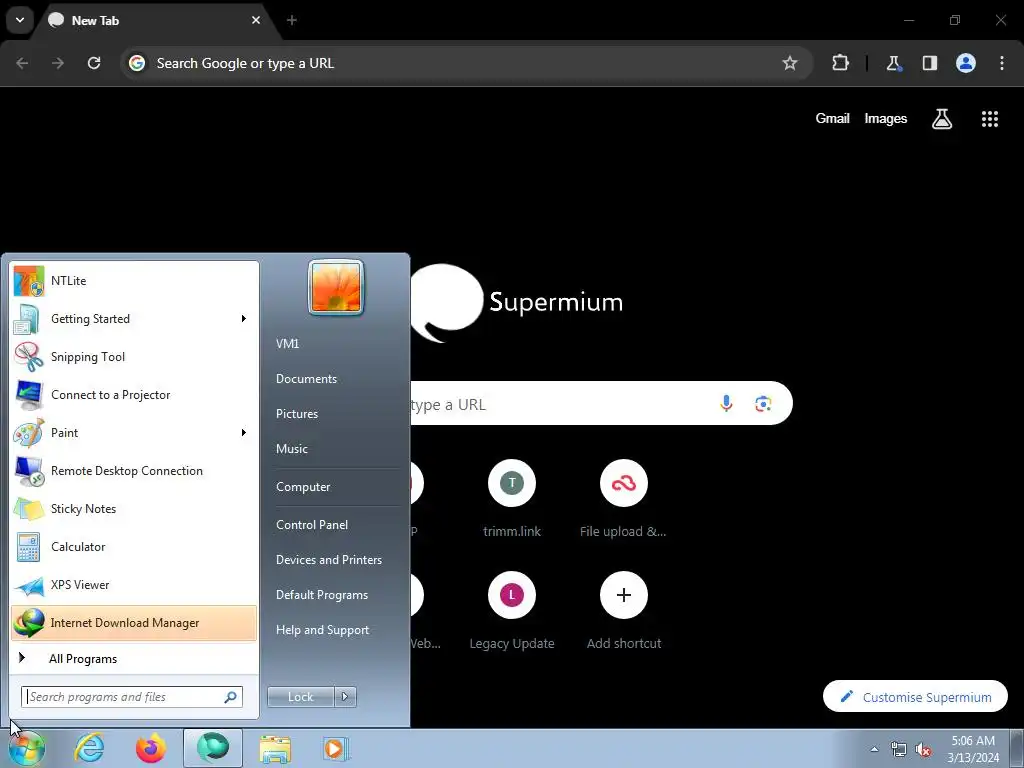1024x768 pixels.
Task: Expand the Getting Started submenu arrow
Action: pyautogui.click(x=244, y=319)
